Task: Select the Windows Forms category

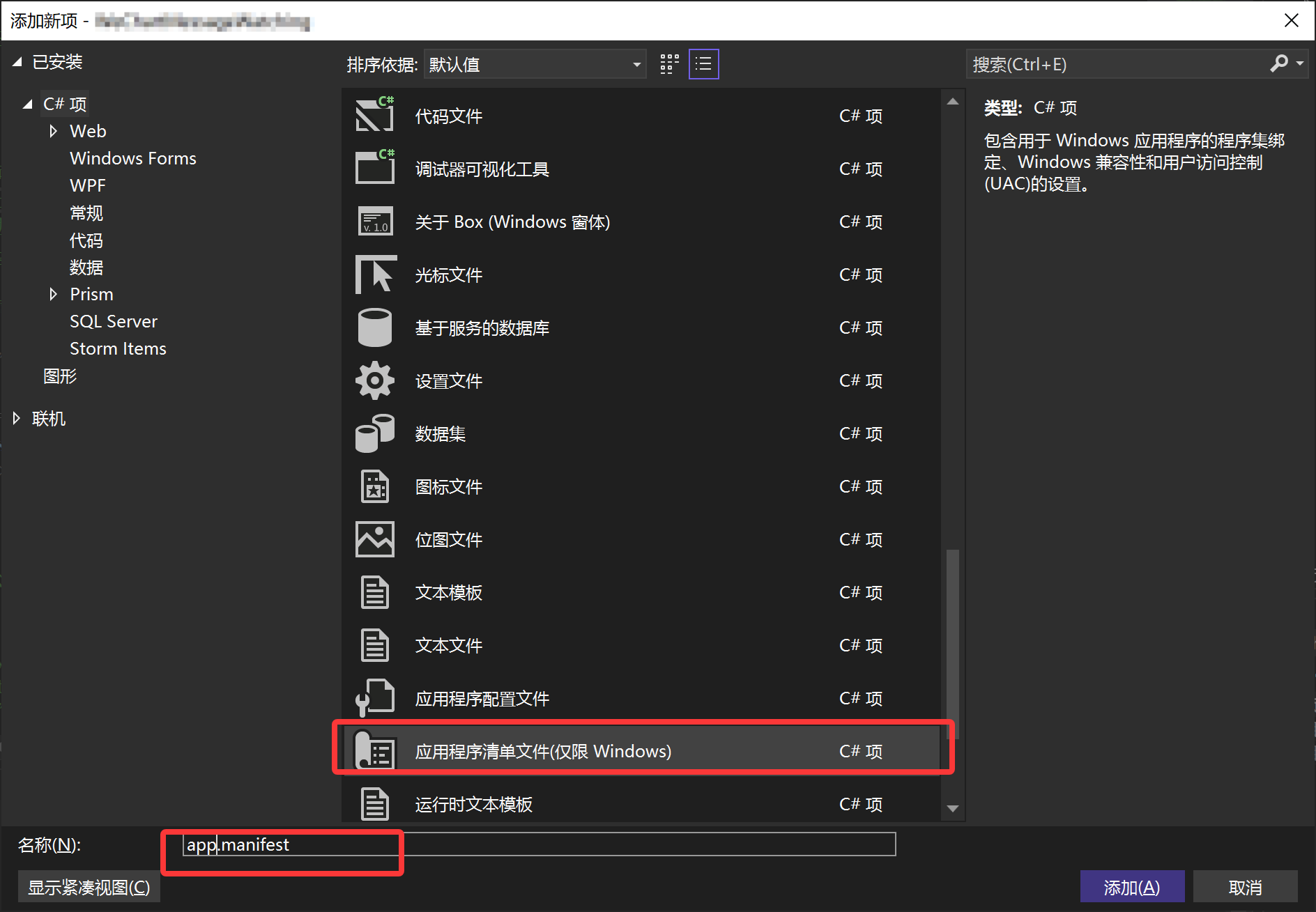Action: [133, 158]
